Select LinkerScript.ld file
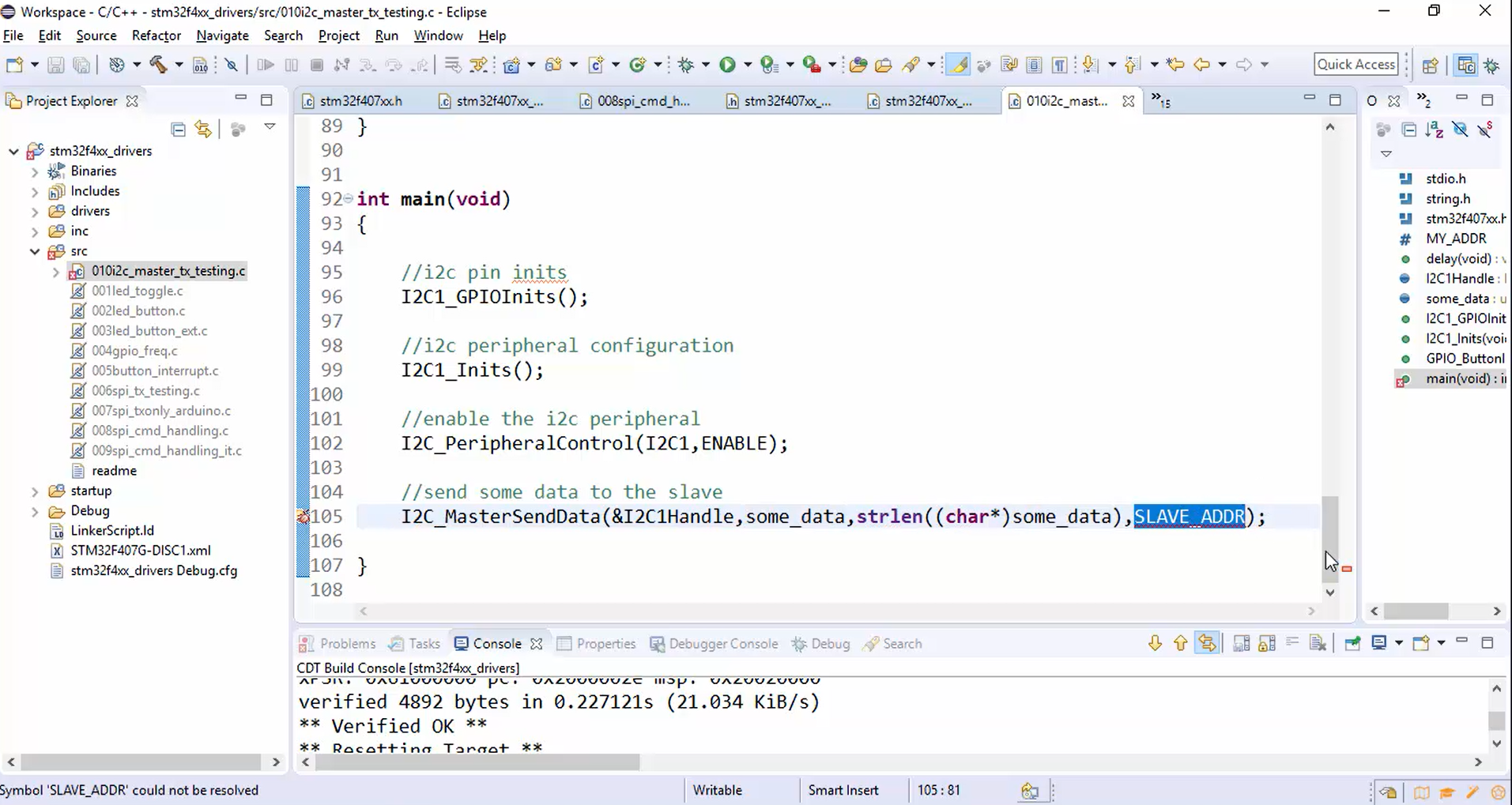1512x805 pixels. [112, 531]
